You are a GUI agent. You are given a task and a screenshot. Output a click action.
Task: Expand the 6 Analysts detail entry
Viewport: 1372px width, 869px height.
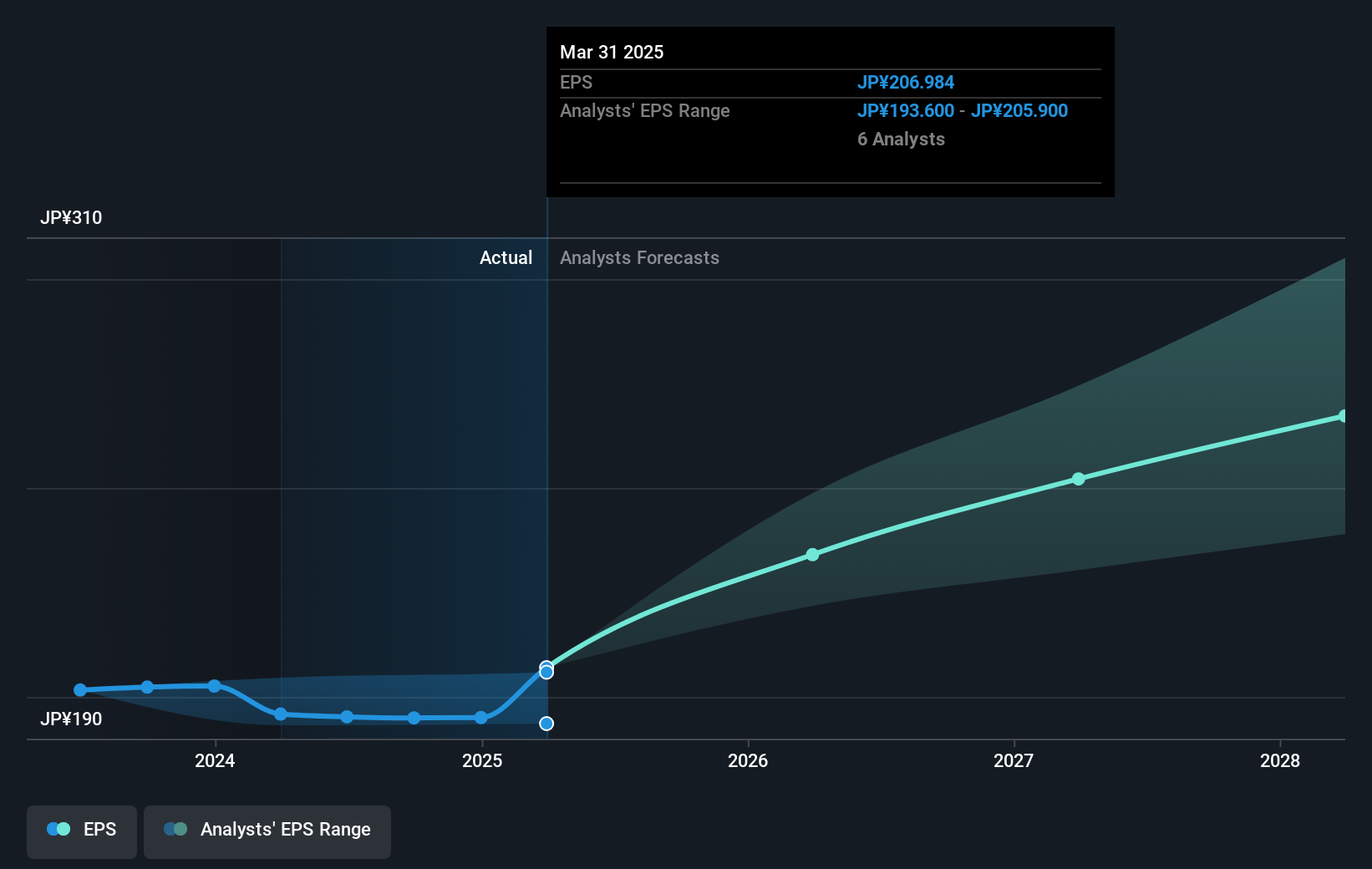coord(901,139)
